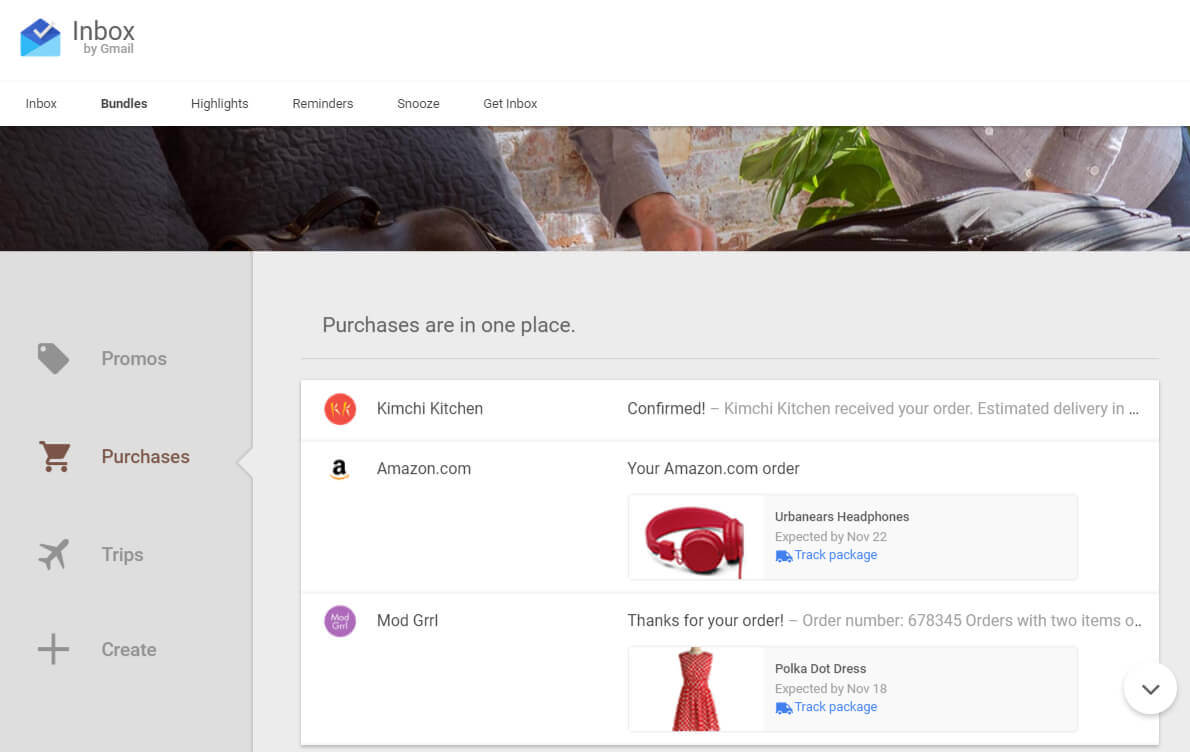Open the Snooze tab
The height and width of the screenshot is (752, 1190).
coord(418,103)
